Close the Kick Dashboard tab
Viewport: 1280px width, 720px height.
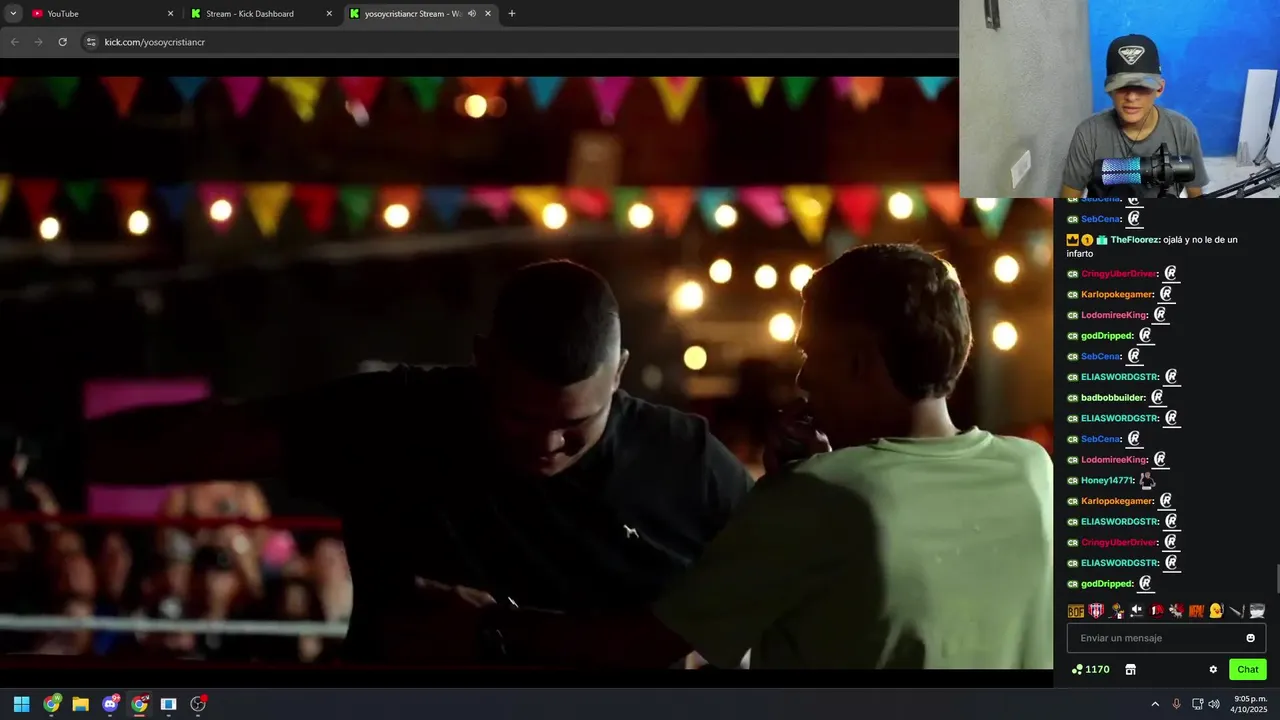(x=329, y=14)
